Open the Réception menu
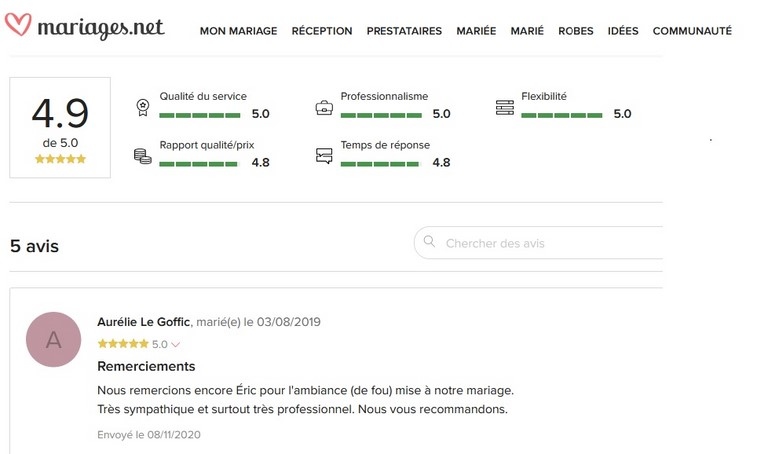 [321, 31]
